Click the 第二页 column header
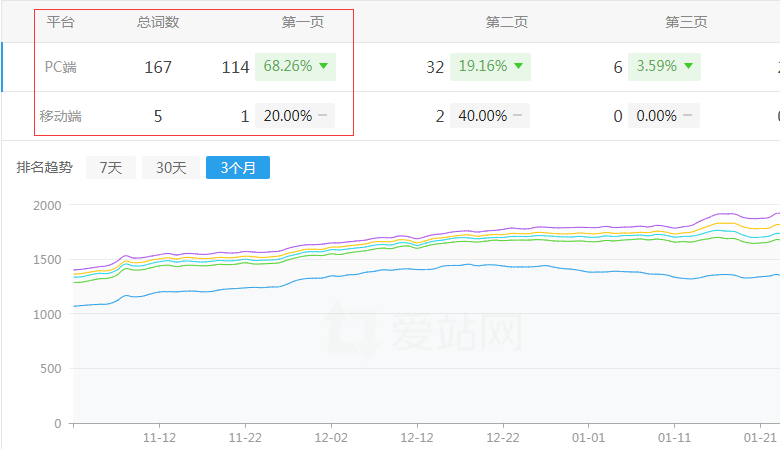Viewport: 780px width, 449px height. [x=506, y=22]
